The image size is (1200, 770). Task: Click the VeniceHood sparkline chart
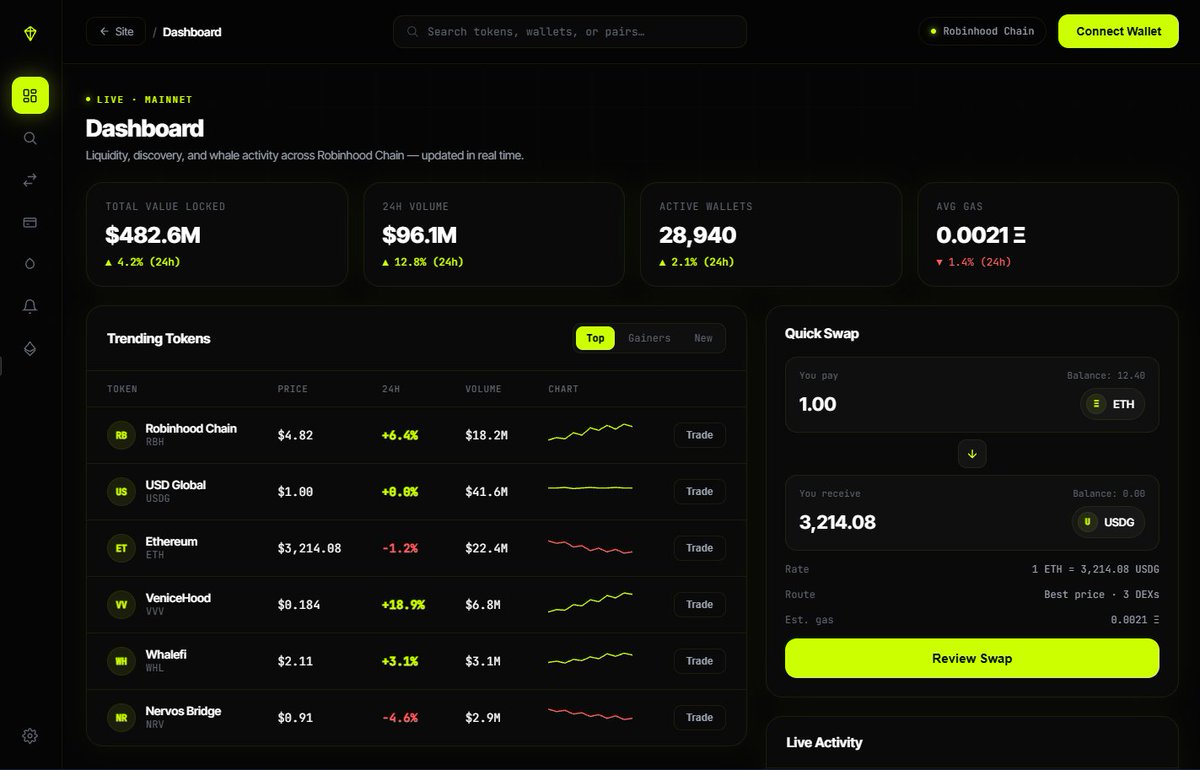[x=590, y=602]
